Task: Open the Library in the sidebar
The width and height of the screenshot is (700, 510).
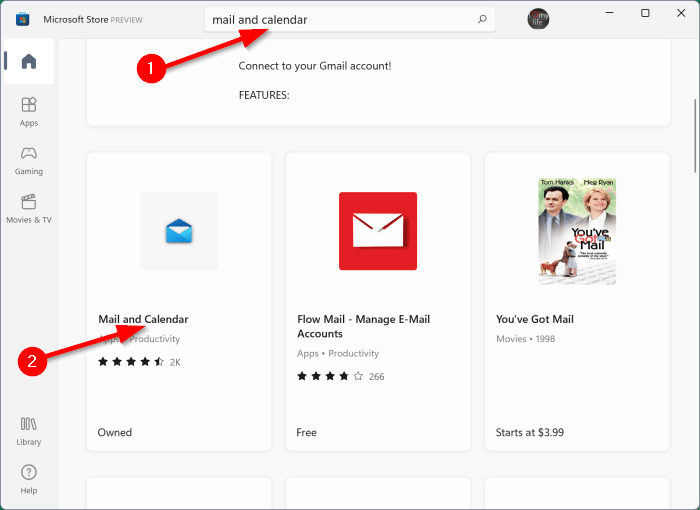Action: 29,431
